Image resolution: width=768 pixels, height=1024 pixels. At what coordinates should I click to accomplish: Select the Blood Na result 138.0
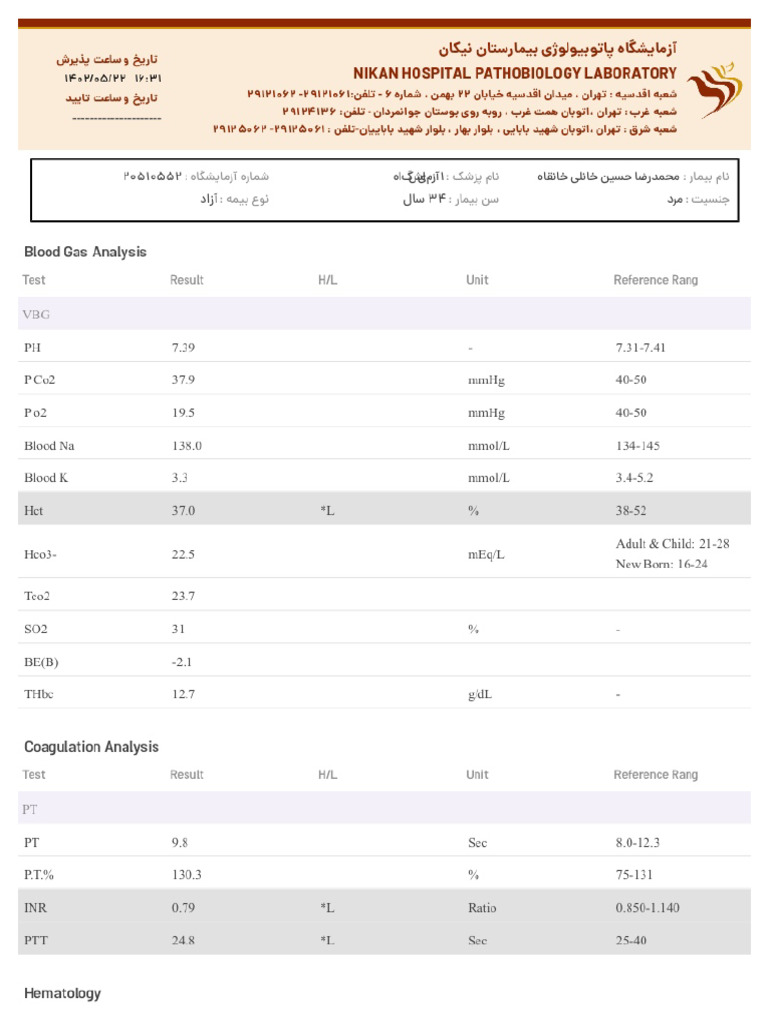click(187, 446)
